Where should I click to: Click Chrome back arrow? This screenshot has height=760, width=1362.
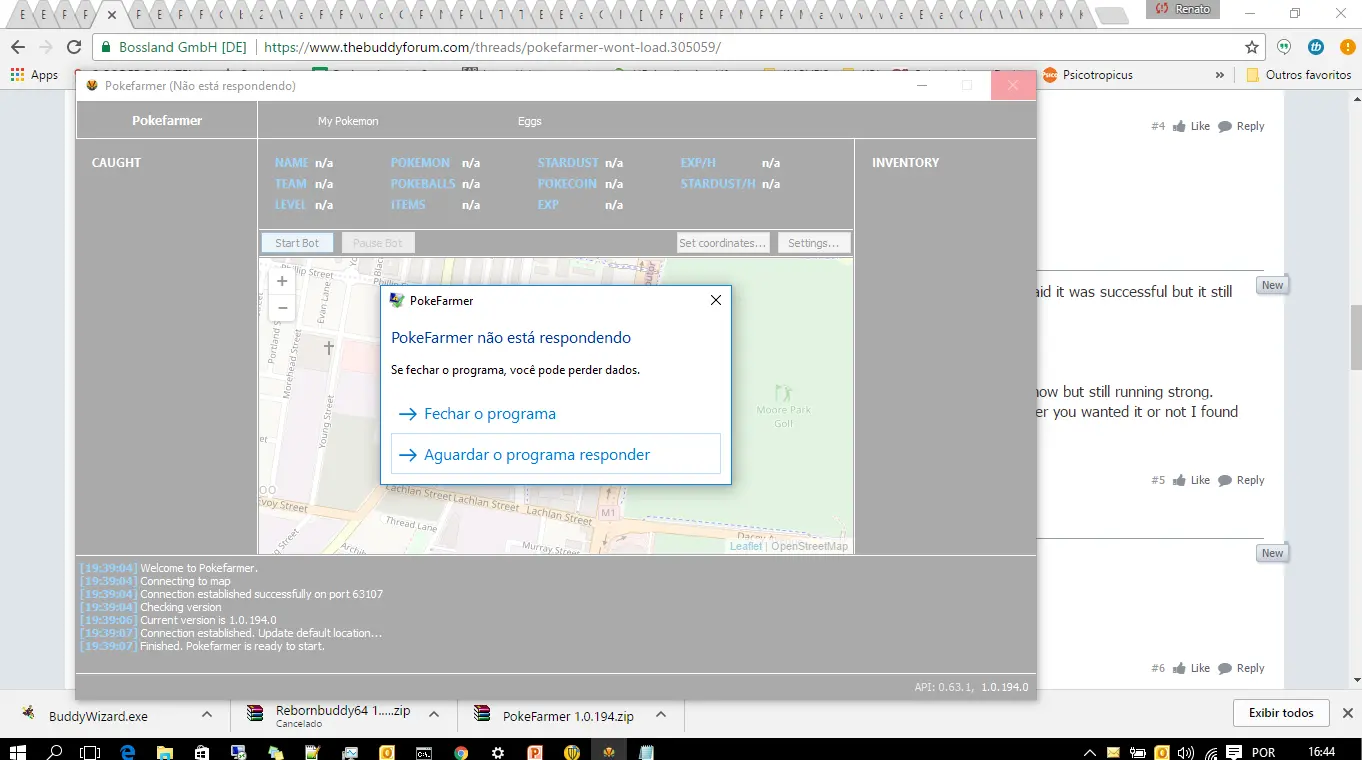18,47
